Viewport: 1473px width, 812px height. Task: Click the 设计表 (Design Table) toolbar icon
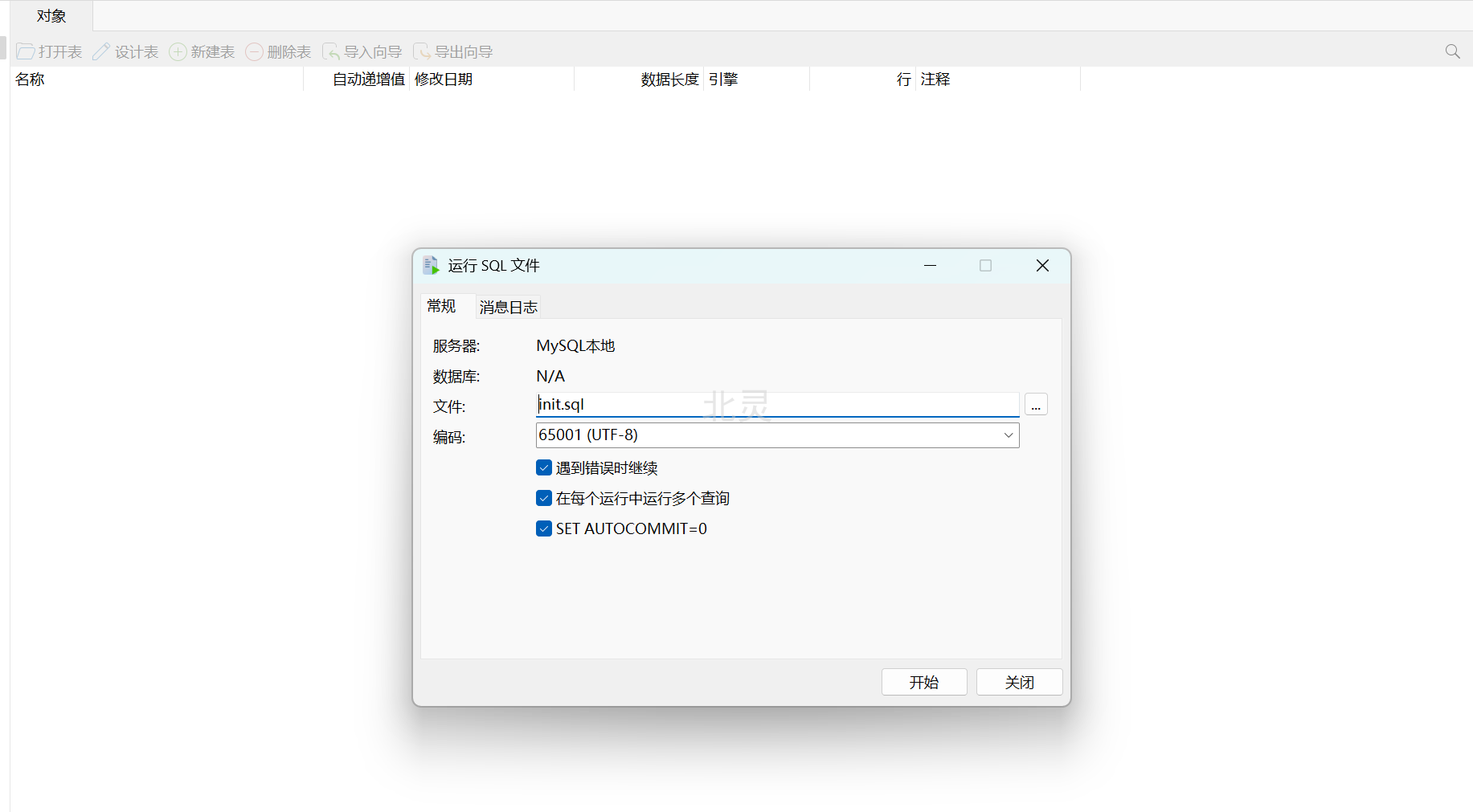pos(101,52)
